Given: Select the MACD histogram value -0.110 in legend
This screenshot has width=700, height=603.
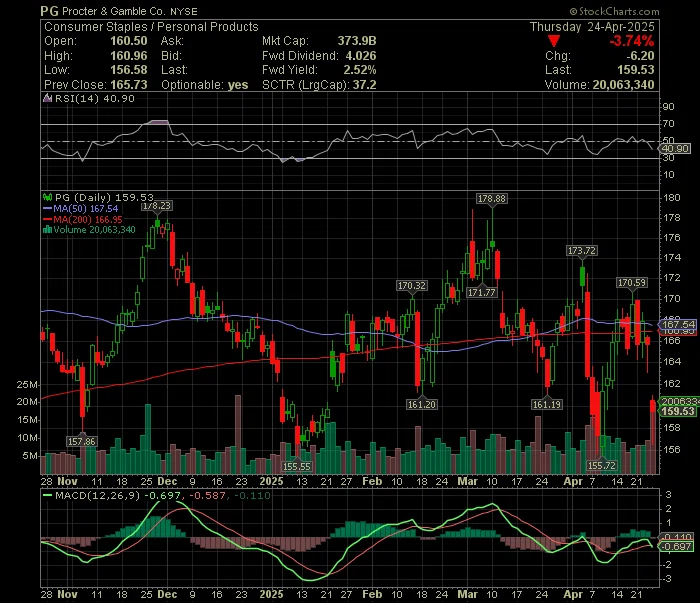Looking at the screenshot, I should pyautogui.click(x=252, y=495).
